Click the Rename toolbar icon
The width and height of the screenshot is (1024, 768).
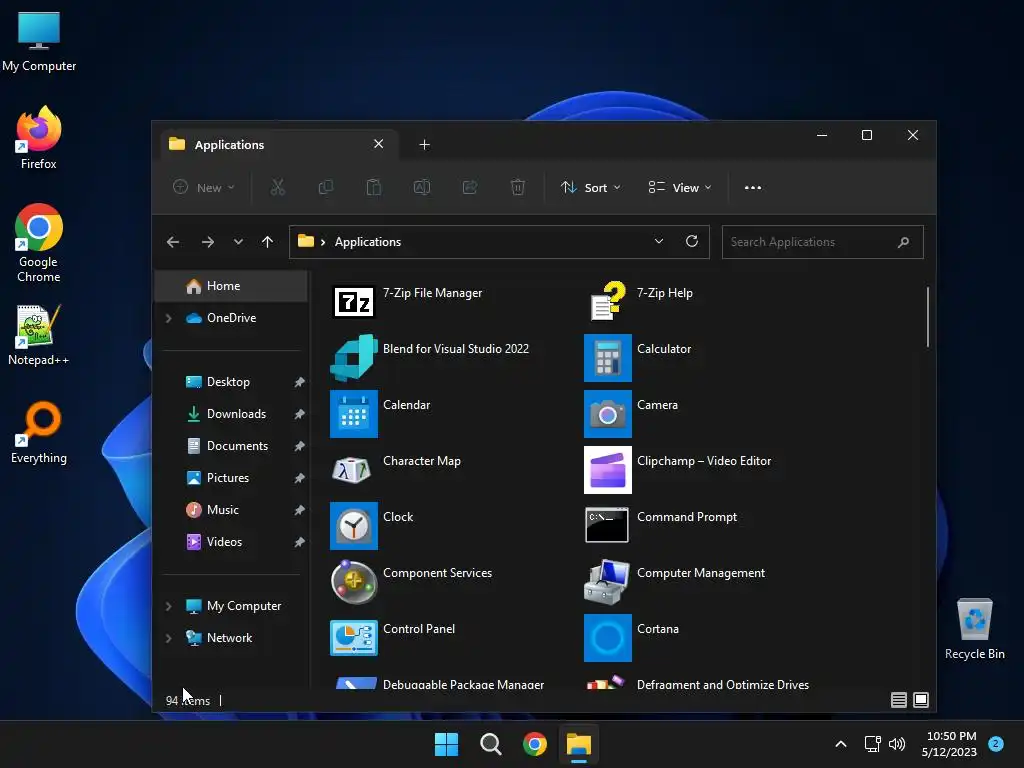[x=422, y=187]
